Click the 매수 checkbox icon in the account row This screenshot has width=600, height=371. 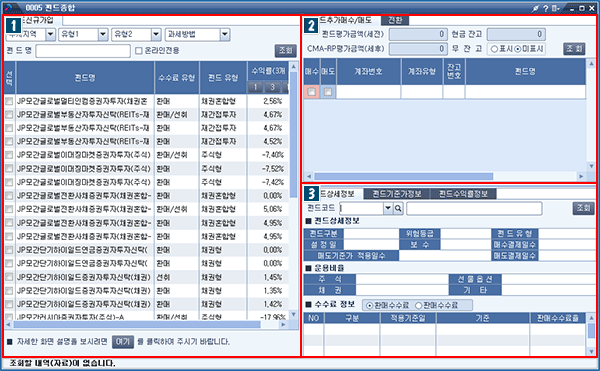click(312, 92)
